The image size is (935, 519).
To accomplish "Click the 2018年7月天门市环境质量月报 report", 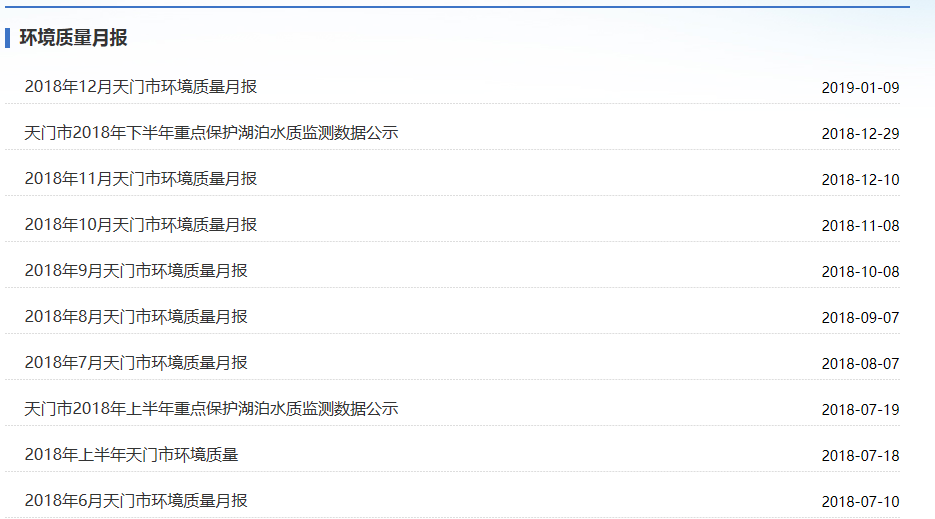I will click(x=136, y=363).
